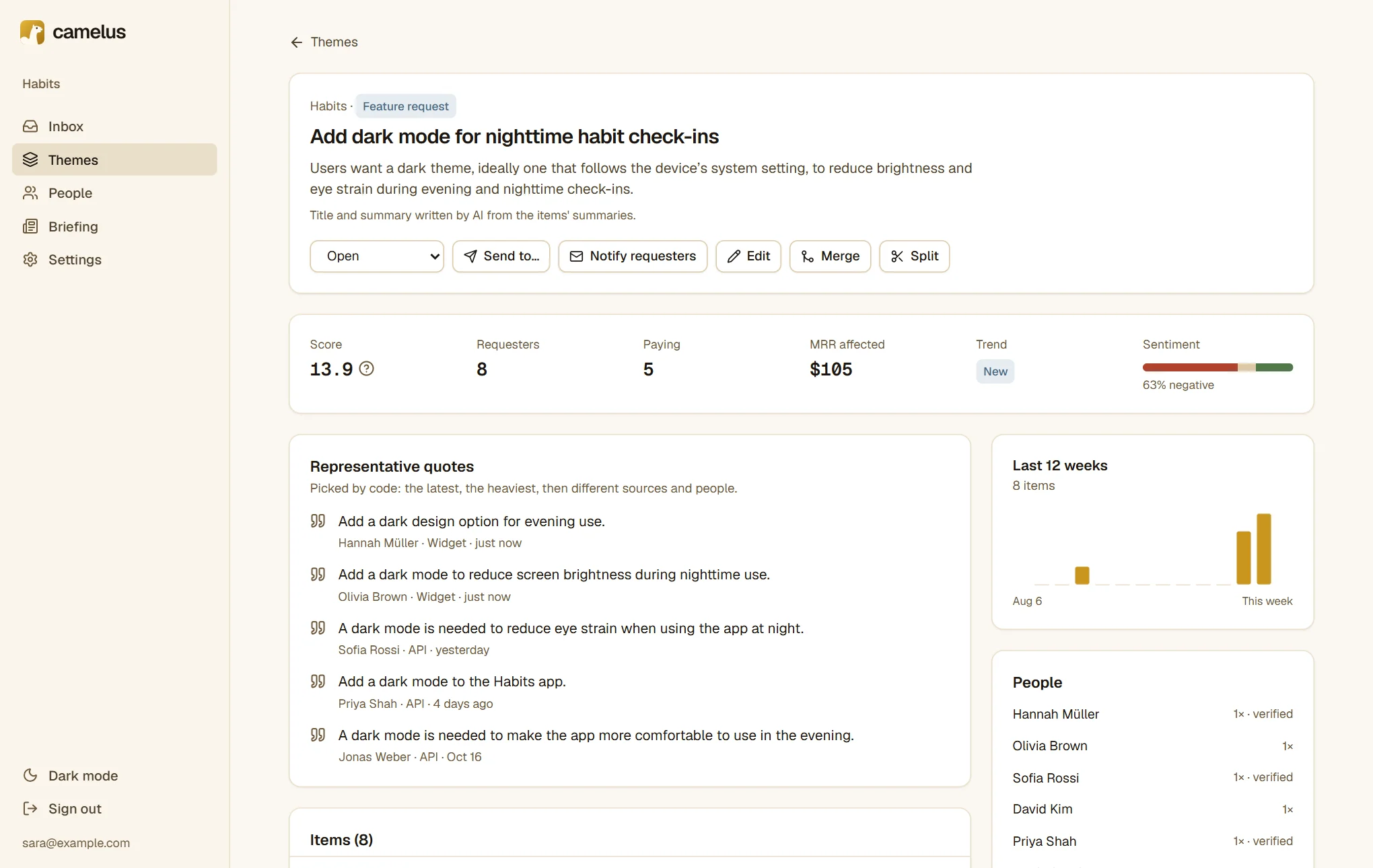Click the Settings gear icon
This screenshot has width=1373, height=868.
click(30, 260)
